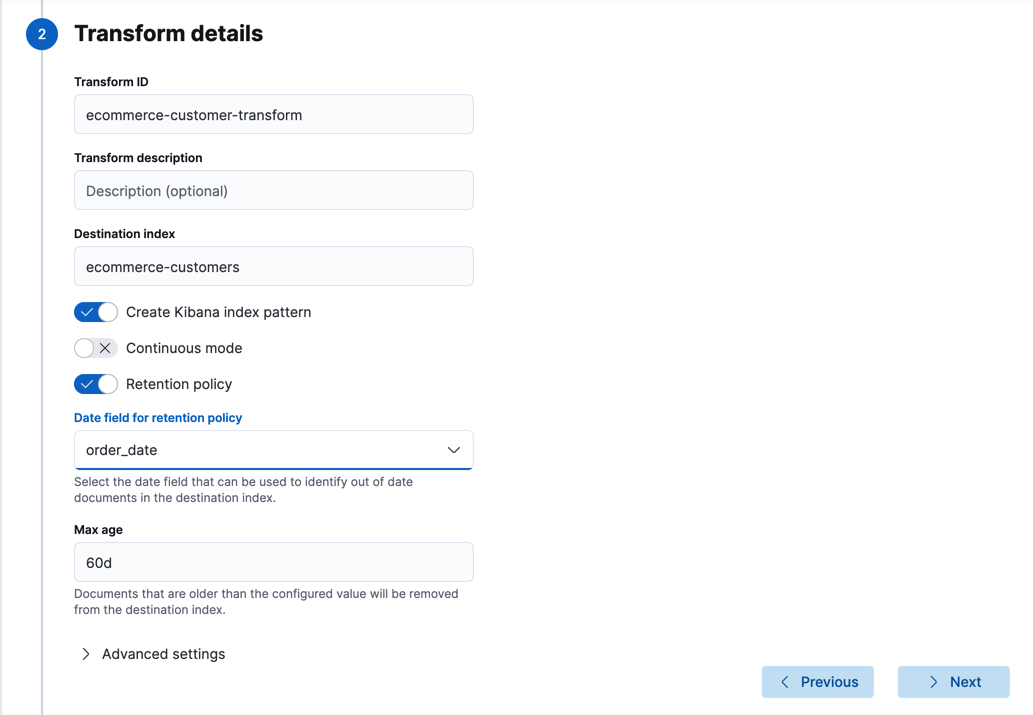Click the Max age input showing 60d
This screenshot has width=1033, height=715.
pyautogui.click(x=273, y=562)
